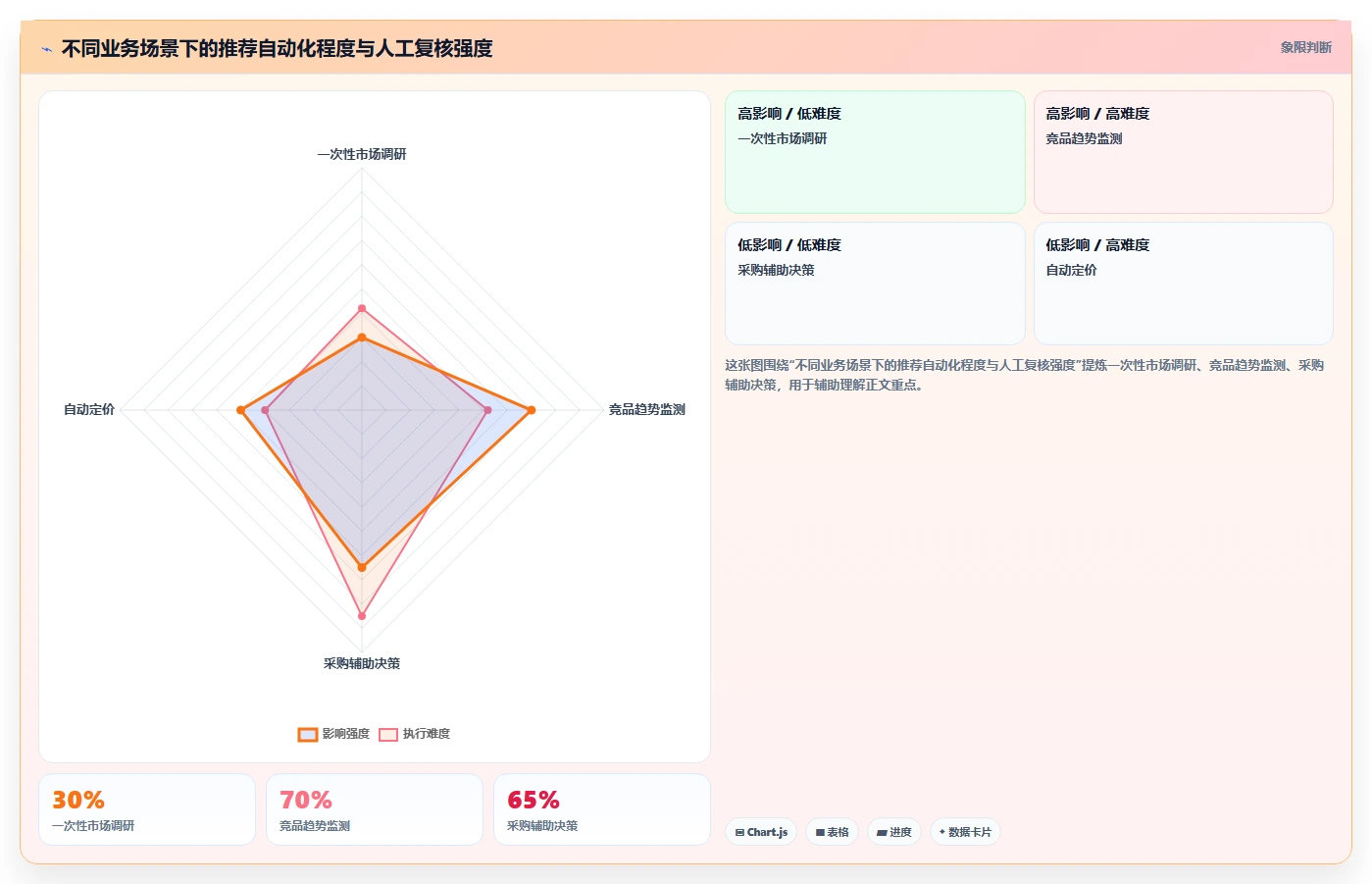The width and height of the screenshot is (1372, 884).
Task: Click the 70% 竞品趋势监测 stat card
Action: click(375, 809)
